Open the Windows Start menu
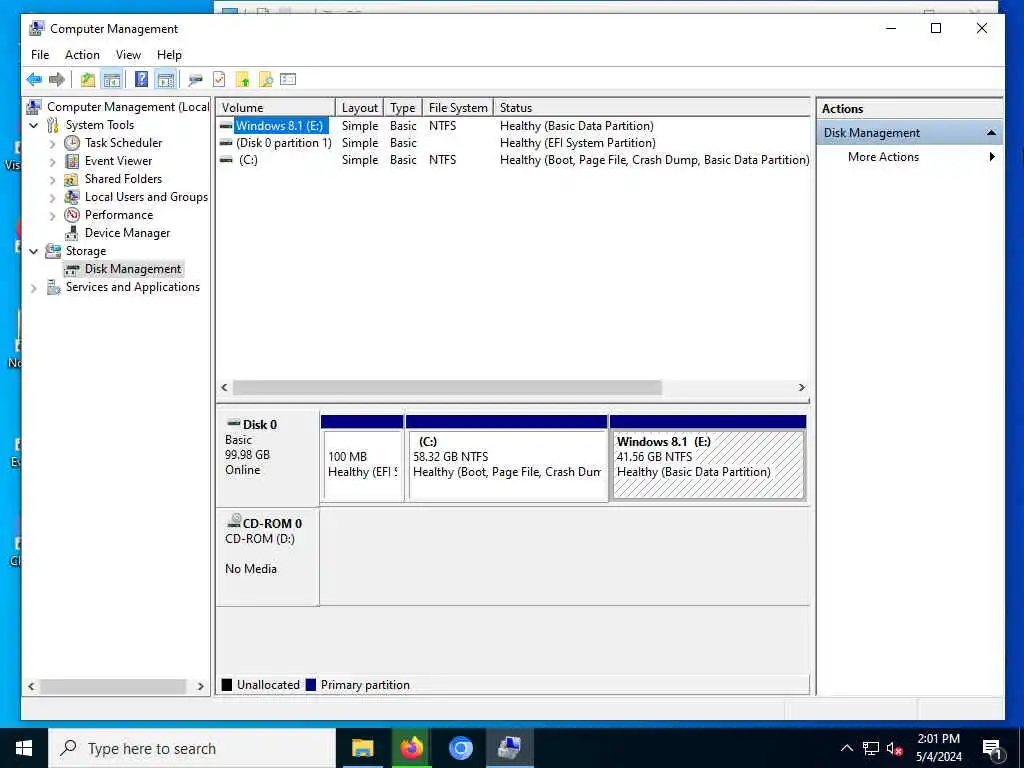Image resolution: width=1024 pixels, height=768 pixels. tap(24, 748)
